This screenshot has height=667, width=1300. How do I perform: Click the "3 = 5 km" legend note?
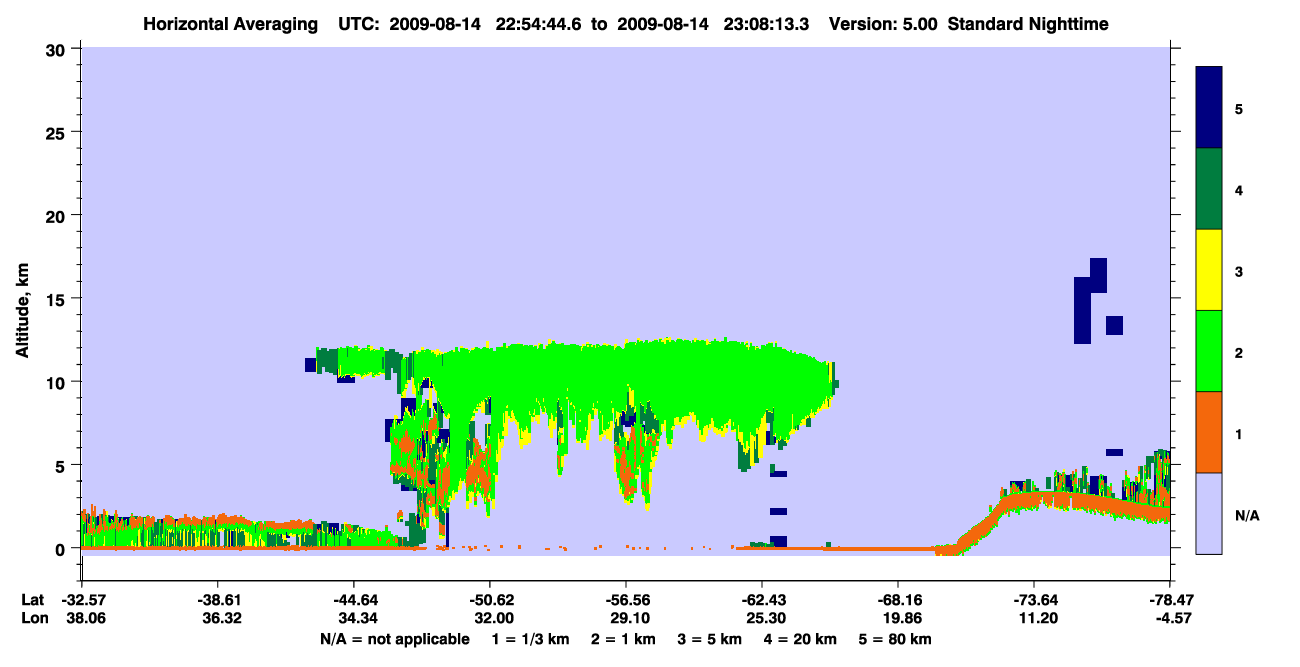click(709, 639)
